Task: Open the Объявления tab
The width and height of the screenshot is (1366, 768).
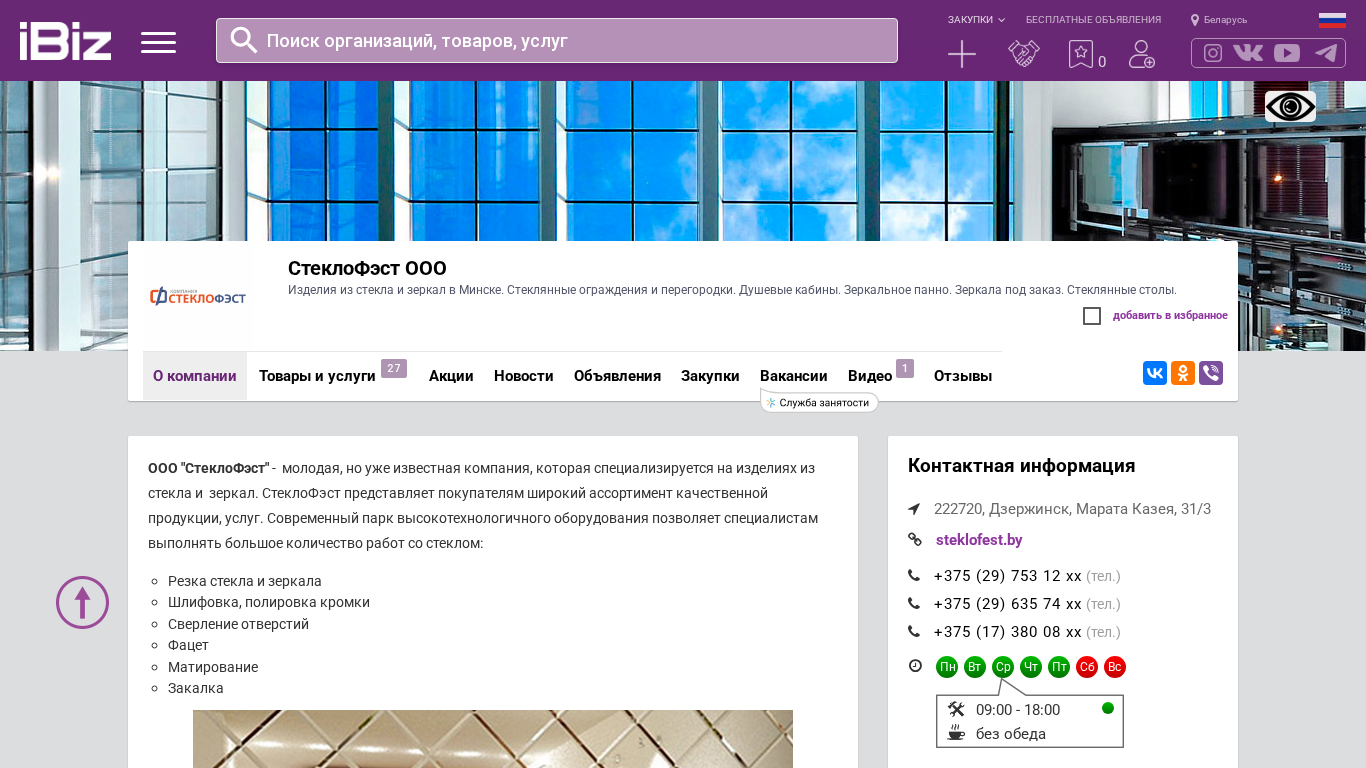Action: pyautogui.click(x=617, y=376)
